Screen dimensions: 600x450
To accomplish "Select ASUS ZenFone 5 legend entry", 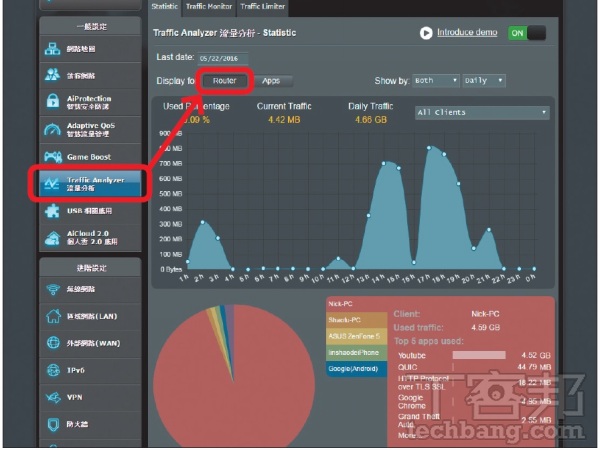I will tap(356, 336).
